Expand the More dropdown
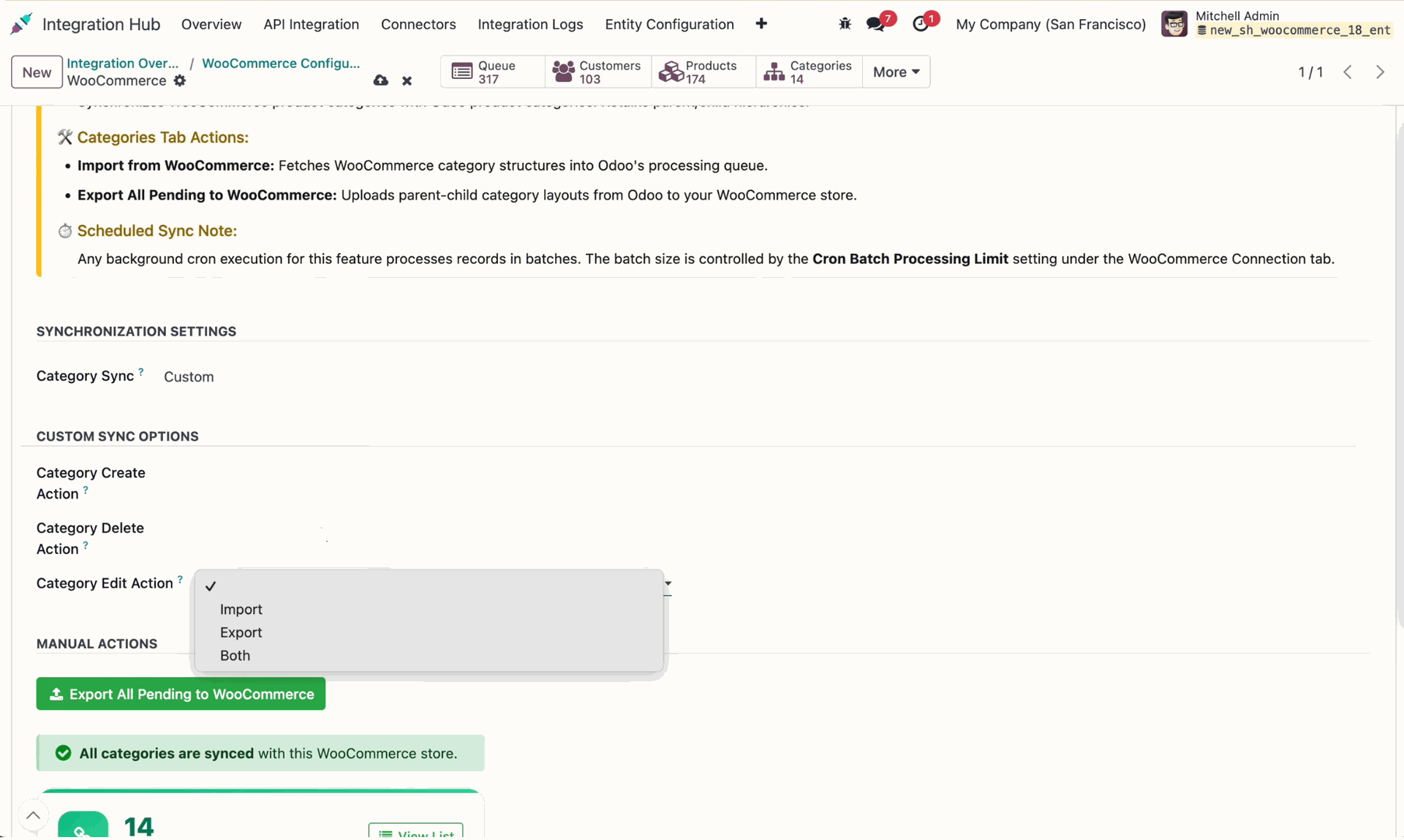 click(x=896, y=72)
